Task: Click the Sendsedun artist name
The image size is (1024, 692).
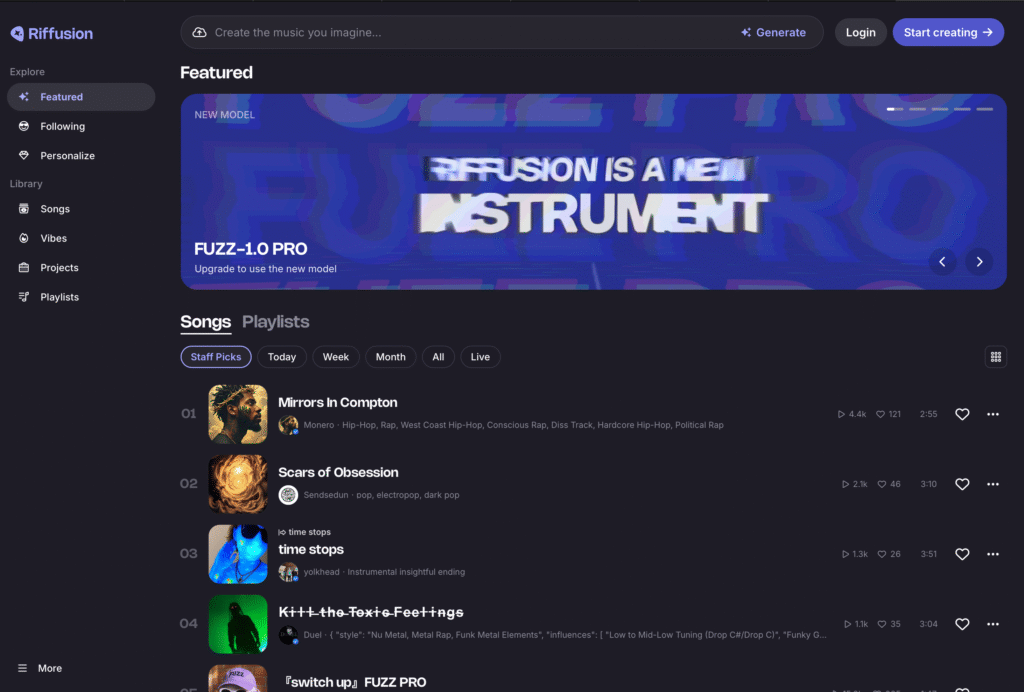Action: (x=326, y=495)
